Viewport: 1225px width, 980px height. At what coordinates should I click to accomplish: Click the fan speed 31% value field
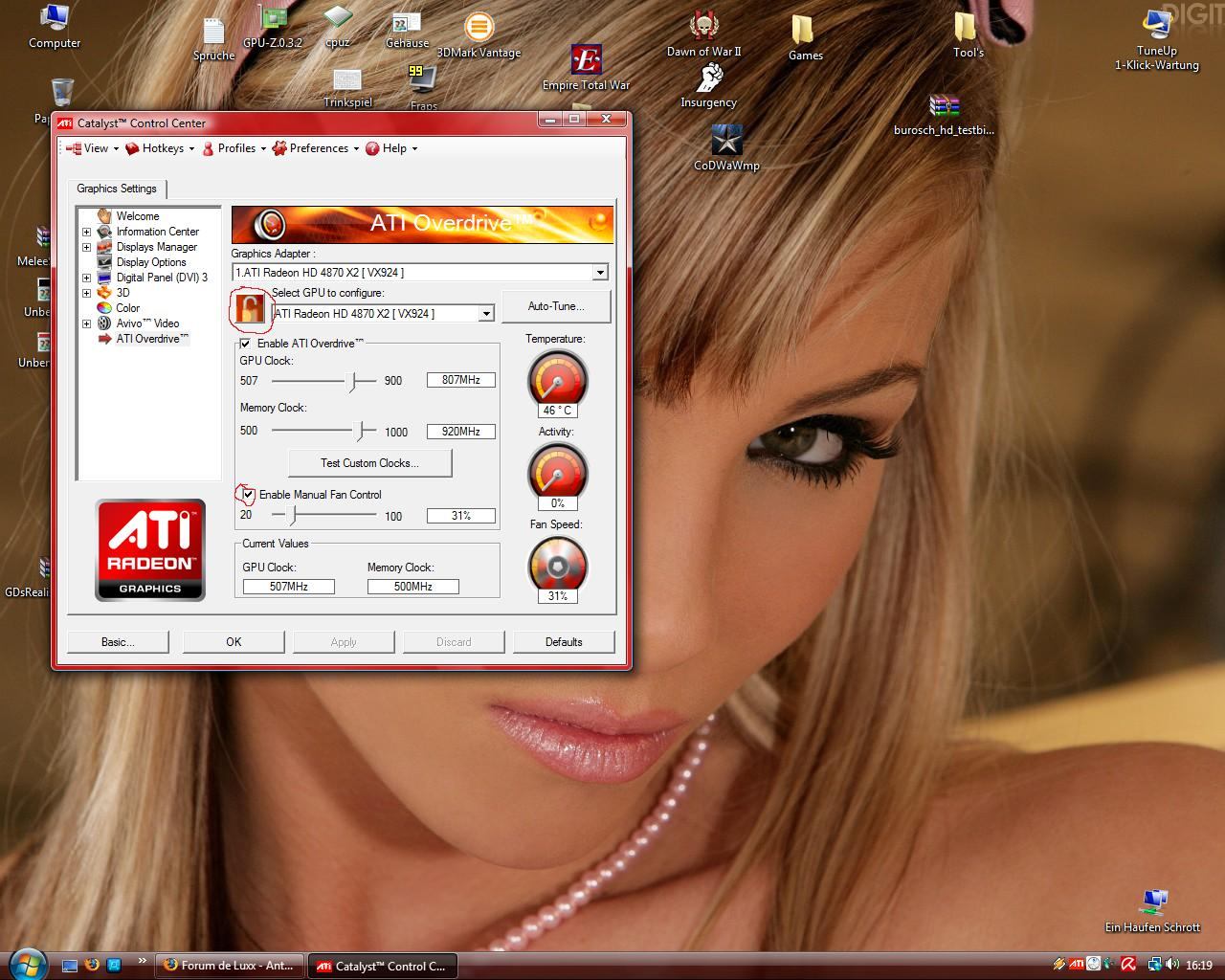pyautogui.click(x=461, y=516)
